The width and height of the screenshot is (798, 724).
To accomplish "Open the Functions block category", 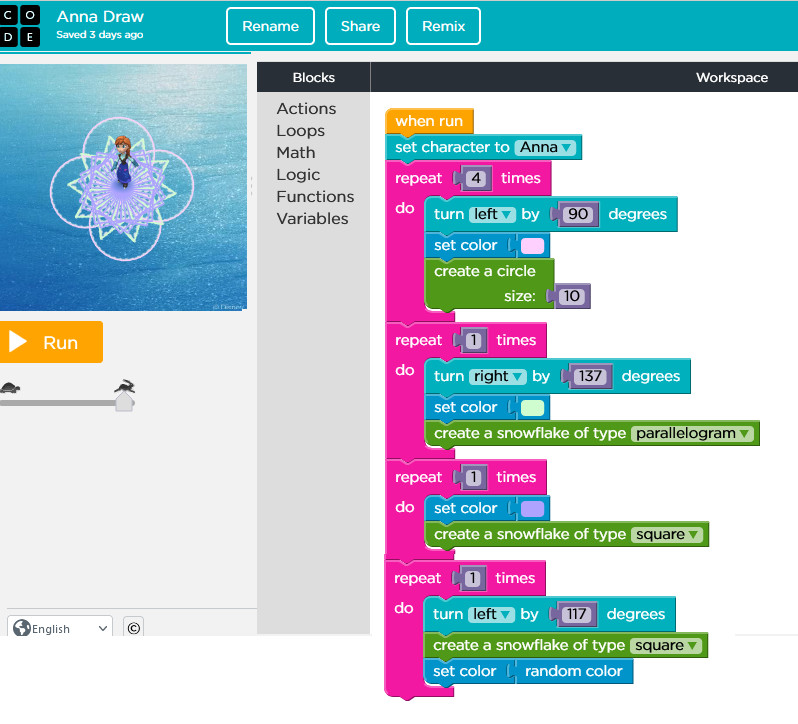I will tap(315, 196).
